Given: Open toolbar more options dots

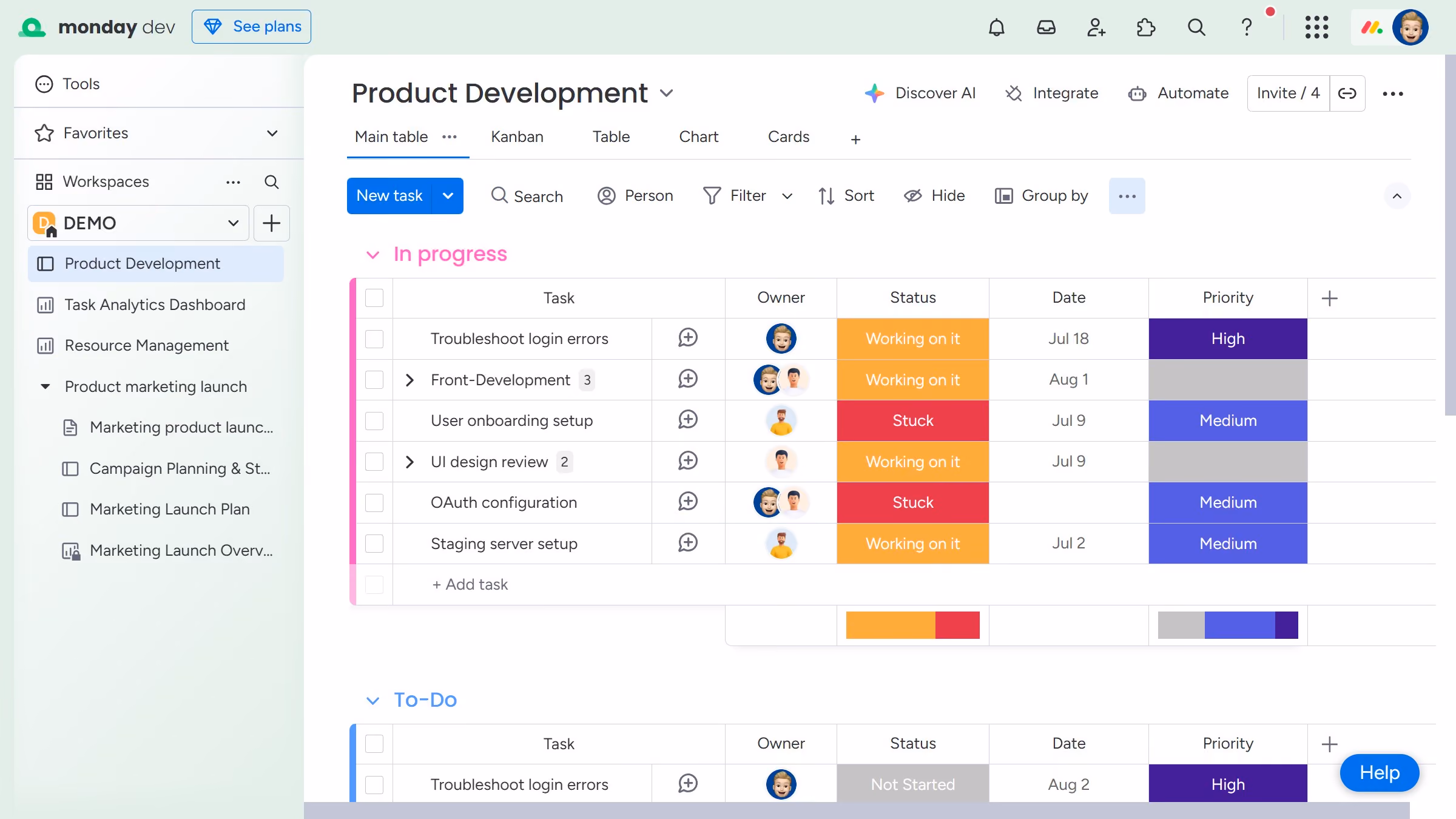Looking at the screenshot, I should click(1127, 196).
